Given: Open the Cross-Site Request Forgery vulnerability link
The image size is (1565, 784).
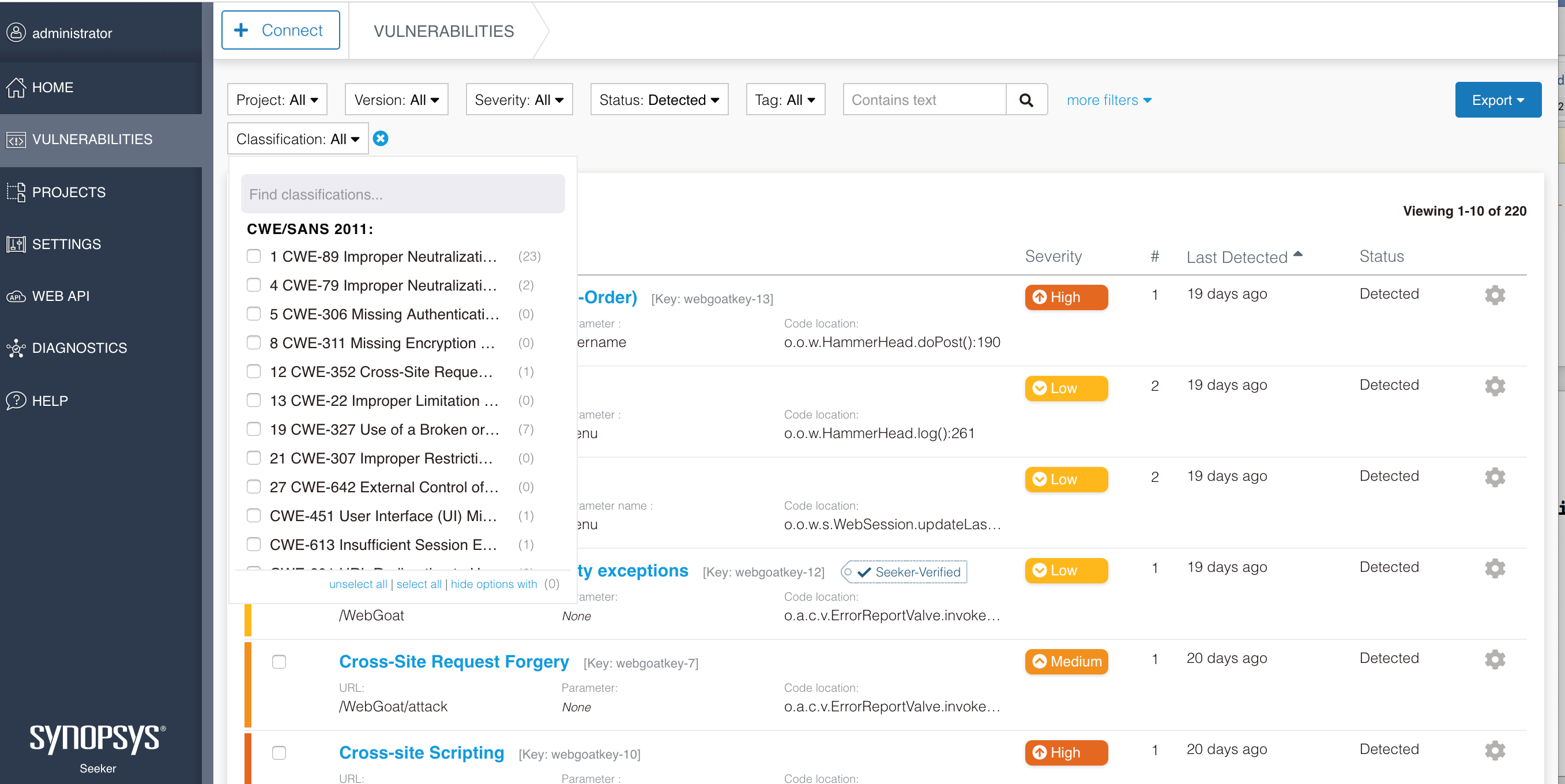Looking at the screenshot, I should click(x=454, y=661).
